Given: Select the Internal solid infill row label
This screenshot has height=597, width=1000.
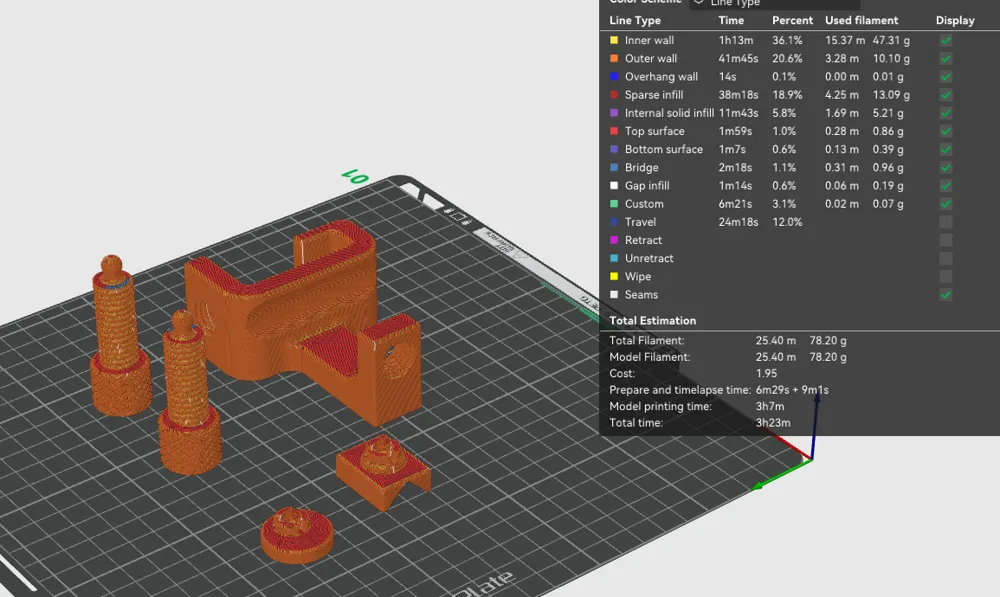Looking at the screenshot, I should tap(669, 113).
